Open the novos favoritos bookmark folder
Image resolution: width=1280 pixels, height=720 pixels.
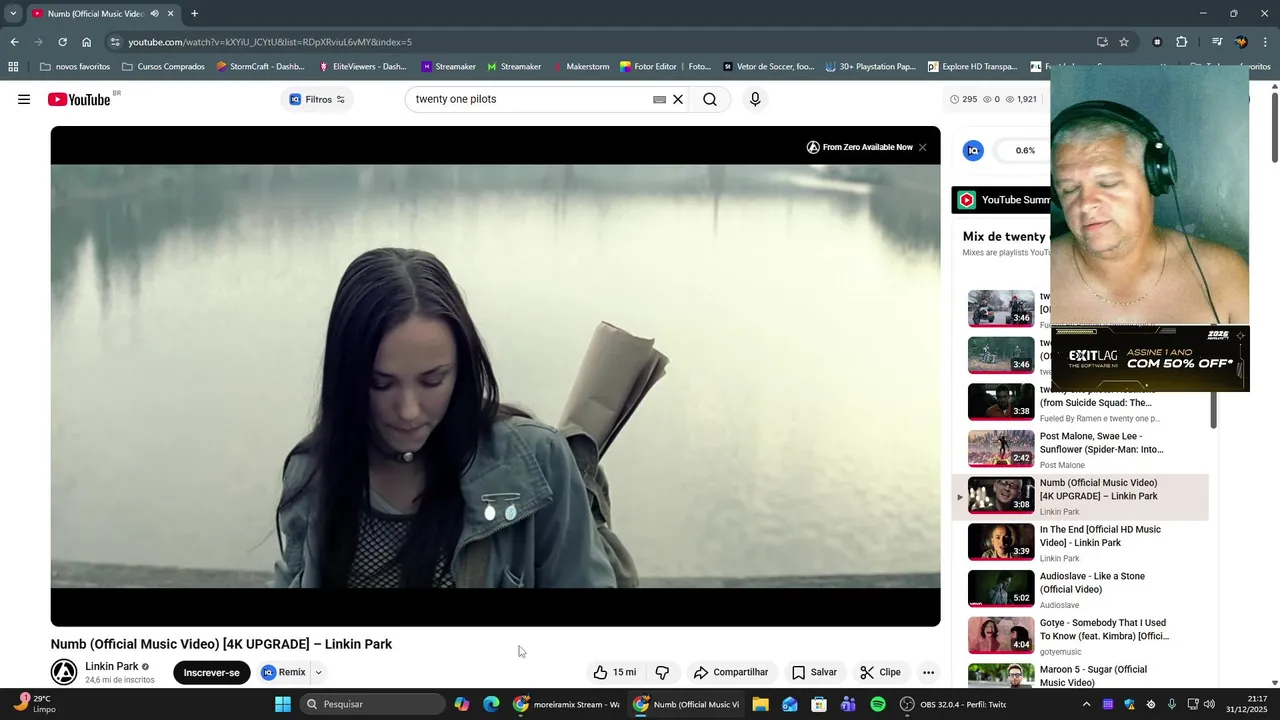75,67
